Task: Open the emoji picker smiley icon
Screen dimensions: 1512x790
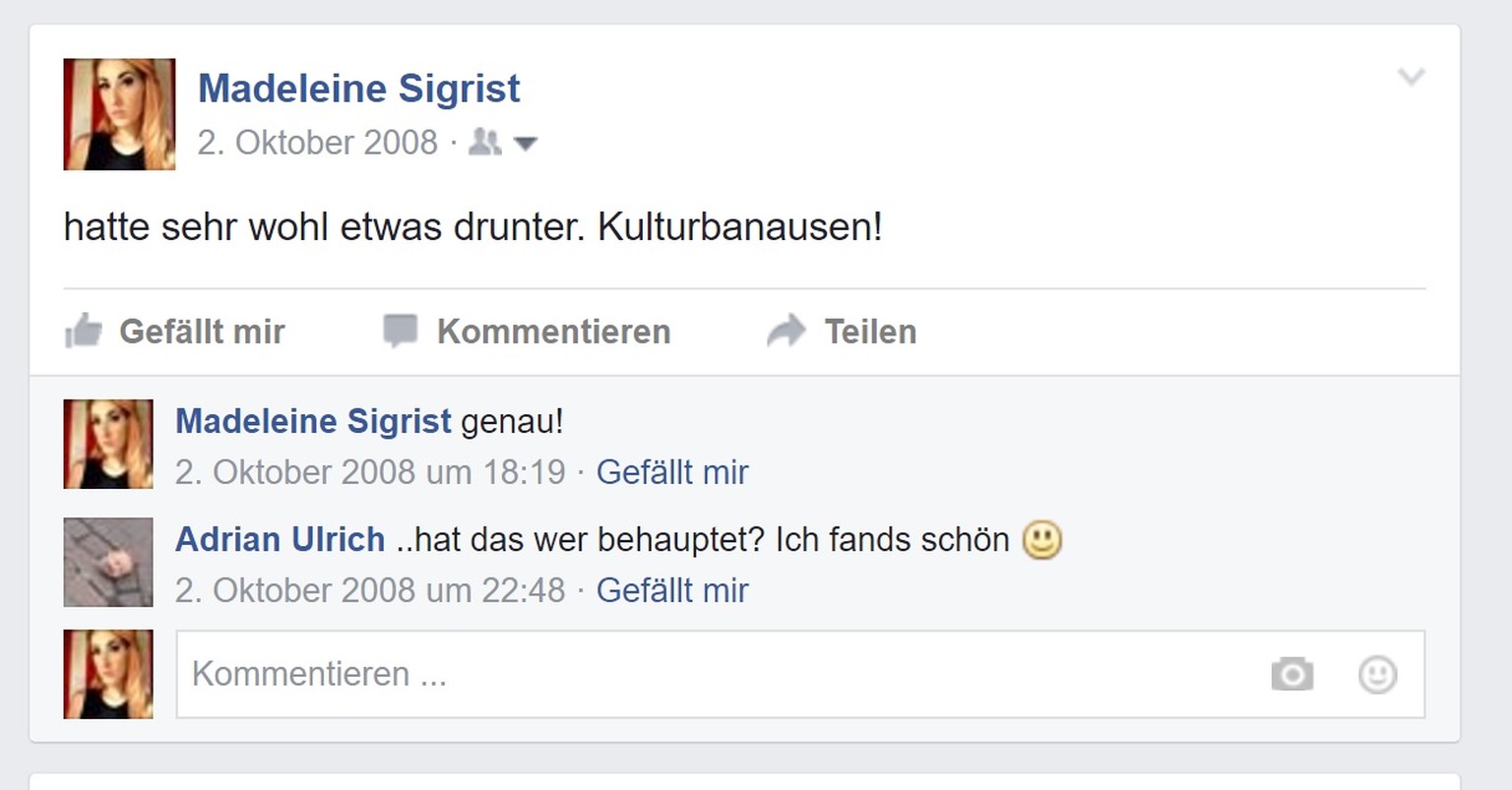Action: pos(1377,675)
